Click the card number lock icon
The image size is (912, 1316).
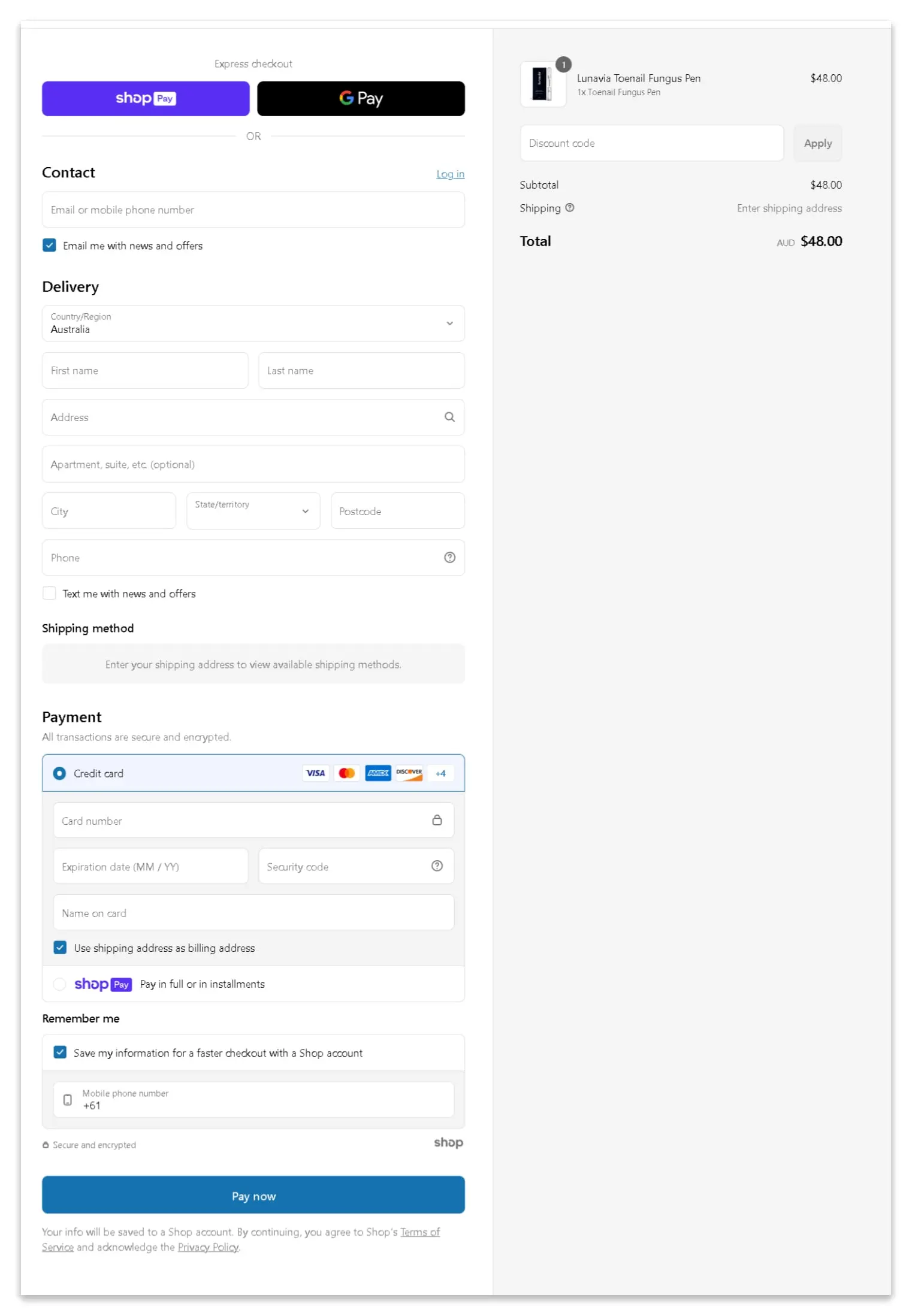tap(437, 820)
